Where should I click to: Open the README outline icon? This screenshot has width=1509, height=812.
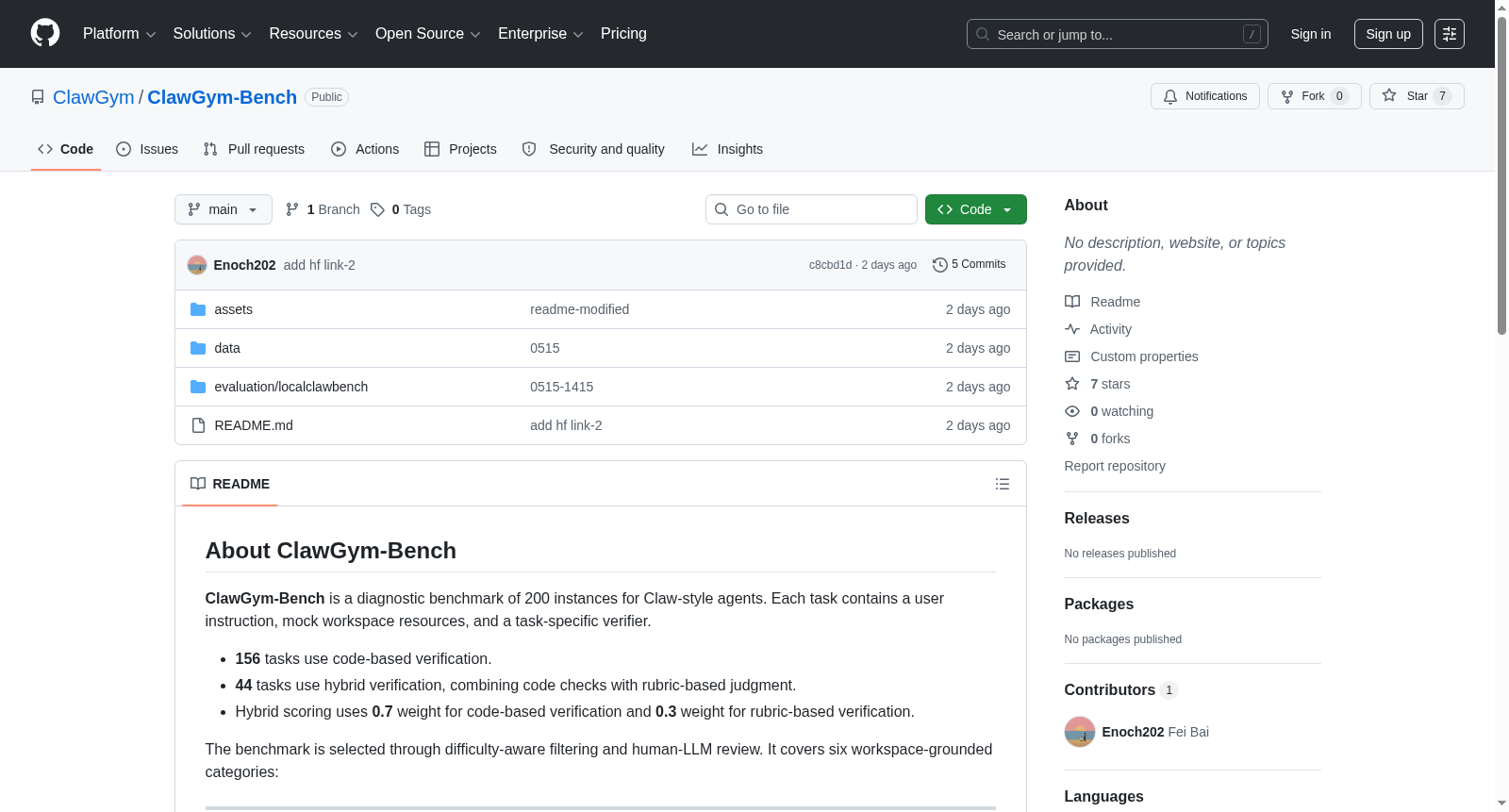(x=1003, y=484)
